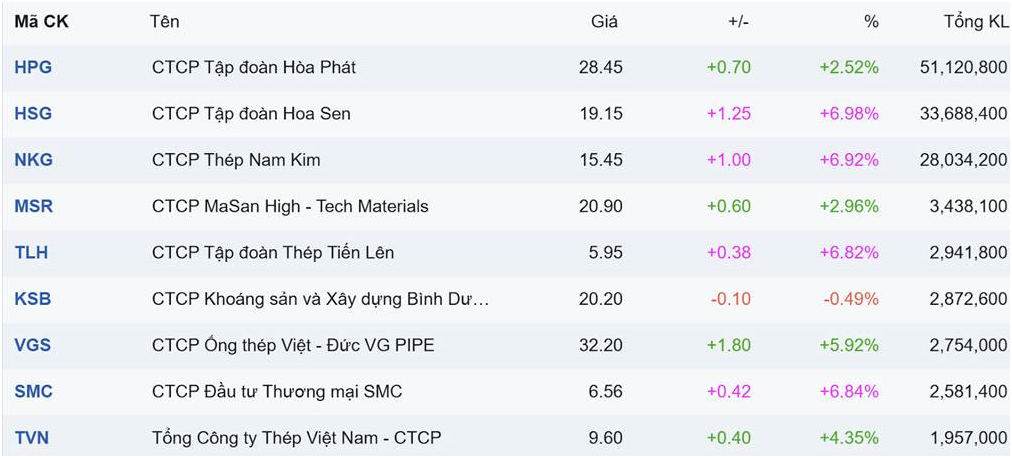Click MaSan High - Tech Materials name
This screenshot has width=1012, height=458.
click(x=290, y=207)
